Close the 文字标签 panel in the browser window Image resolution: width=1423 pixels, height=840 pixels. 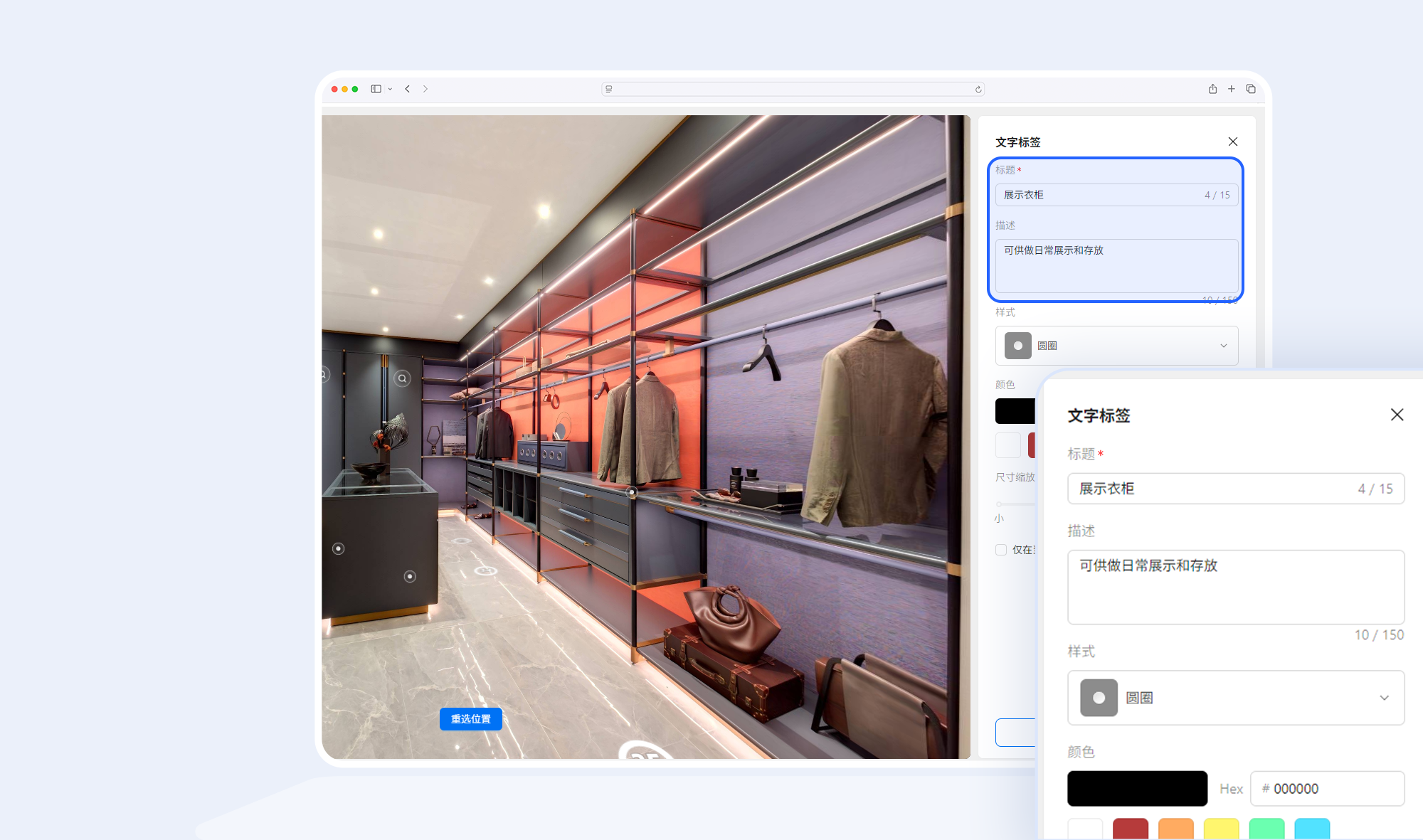[1232, 142]
